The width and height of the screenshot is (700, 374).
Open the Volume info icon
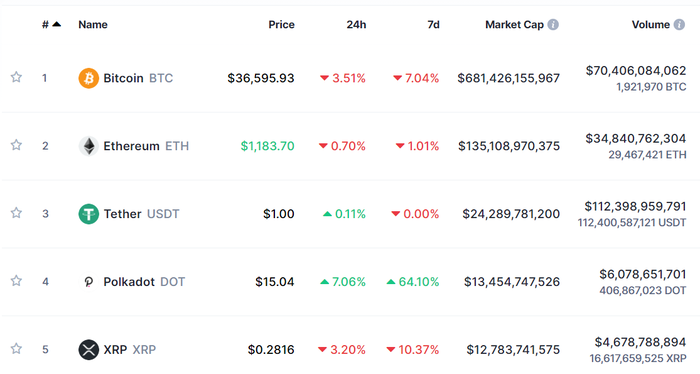(679, 25)
